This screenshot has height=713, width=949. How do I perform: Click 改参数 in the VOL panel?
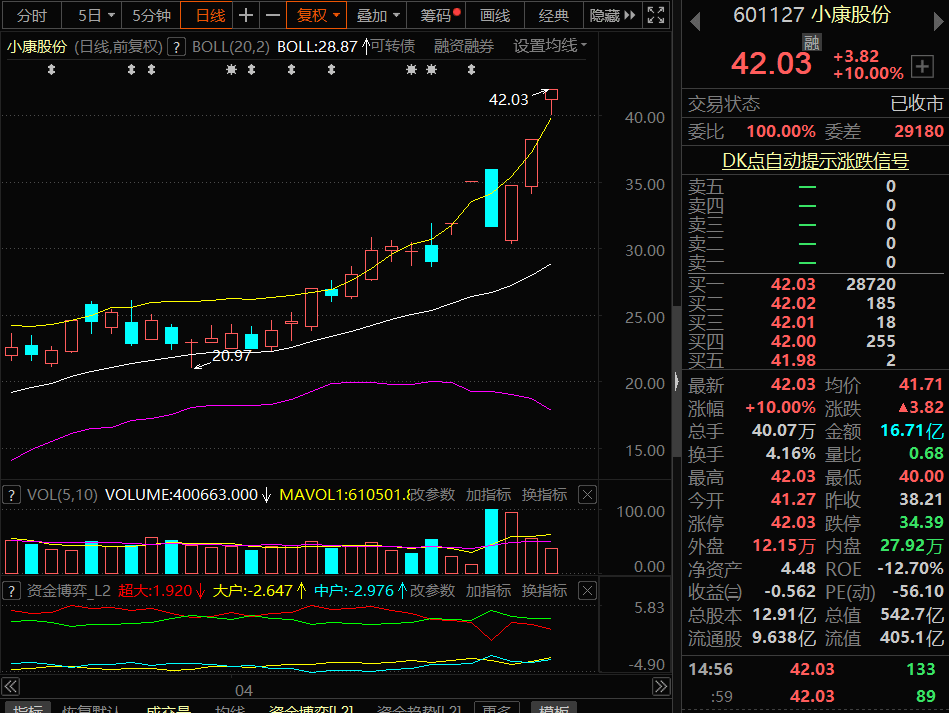[432, 495]
